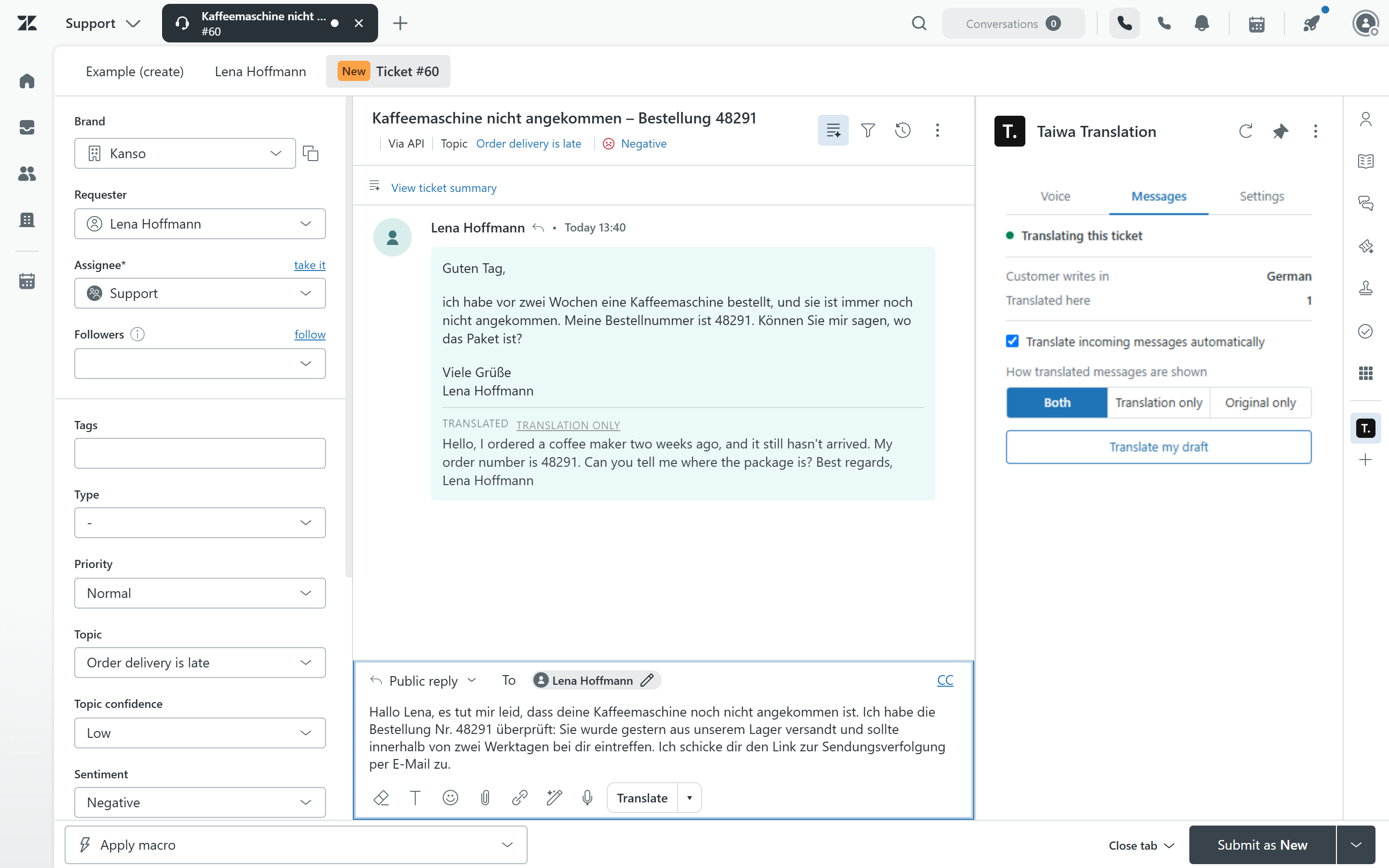Click the take it assignee link
This screenshot has height=868, width=1389.
coord(309,265)
